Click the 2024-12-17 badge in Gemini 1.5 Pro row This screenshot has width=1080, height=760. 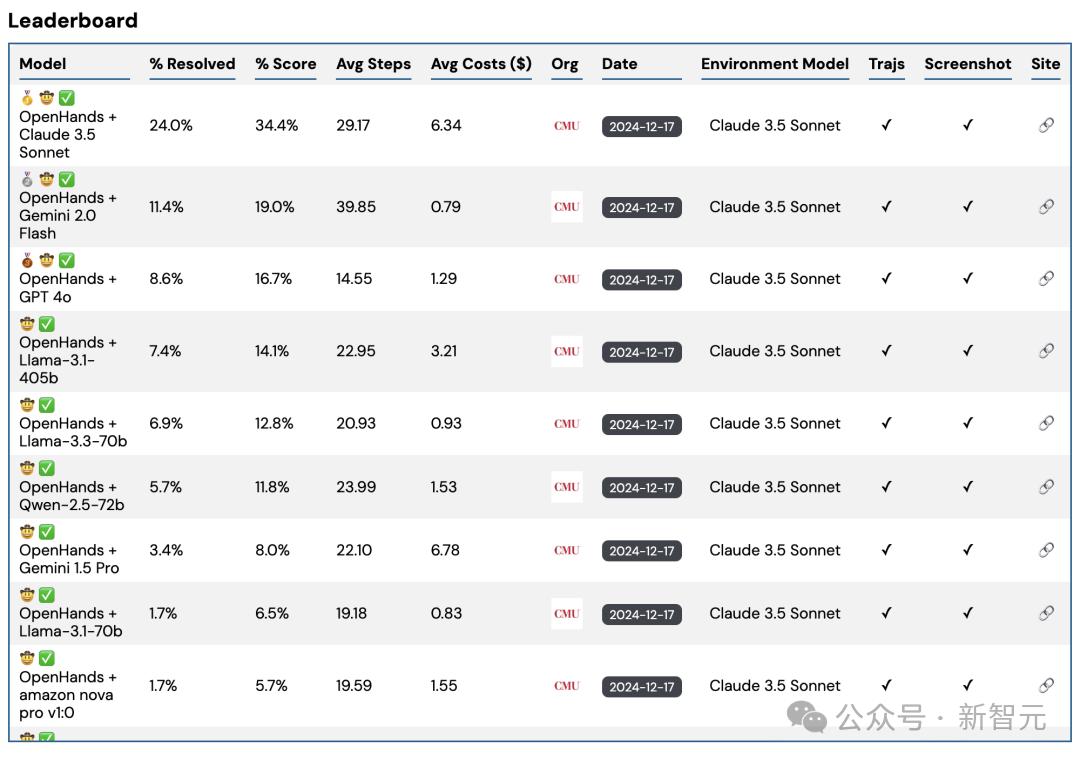tap(641, 551)
